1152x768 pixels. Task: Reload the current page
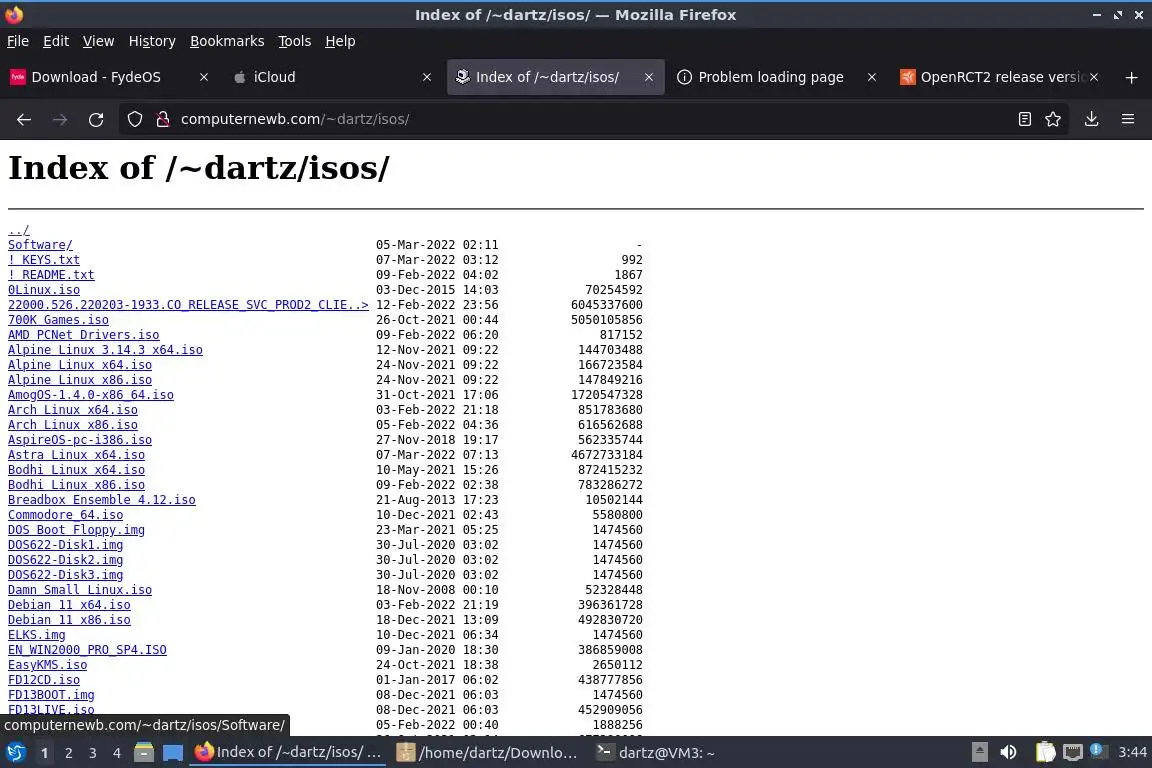[x=96, y=119]
